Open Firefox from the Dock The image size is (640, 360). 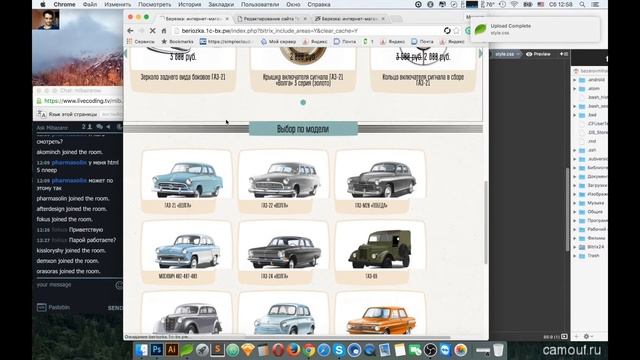pos(293,350)
